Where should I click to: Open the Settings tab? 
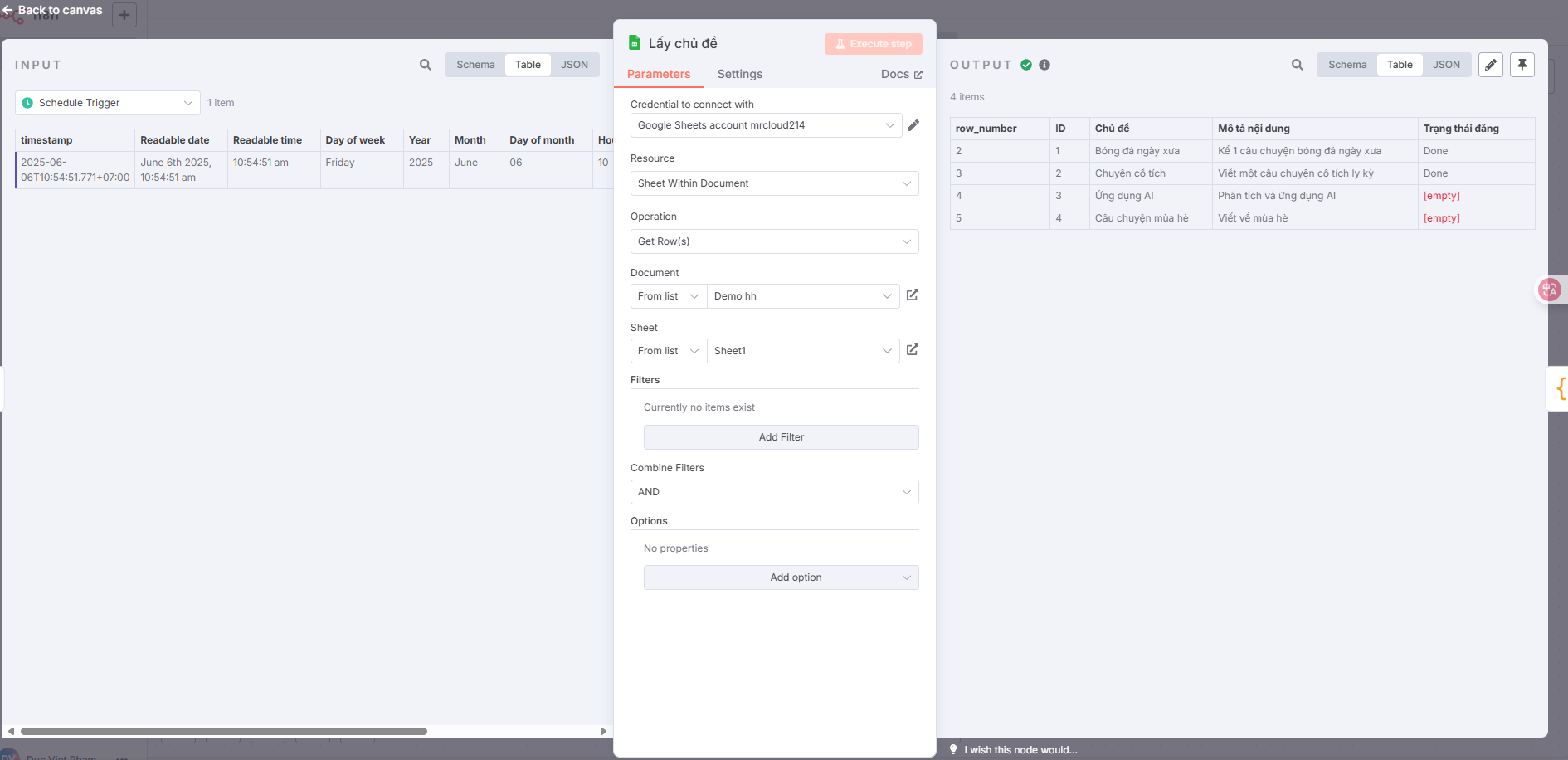[x=740, y=74]
